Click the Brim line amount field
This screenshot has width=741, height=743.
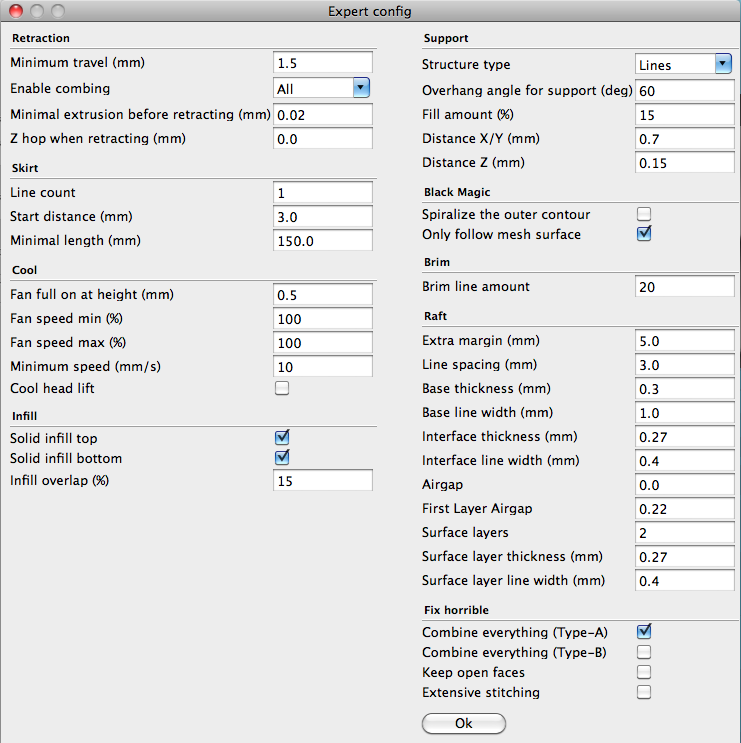684,287
